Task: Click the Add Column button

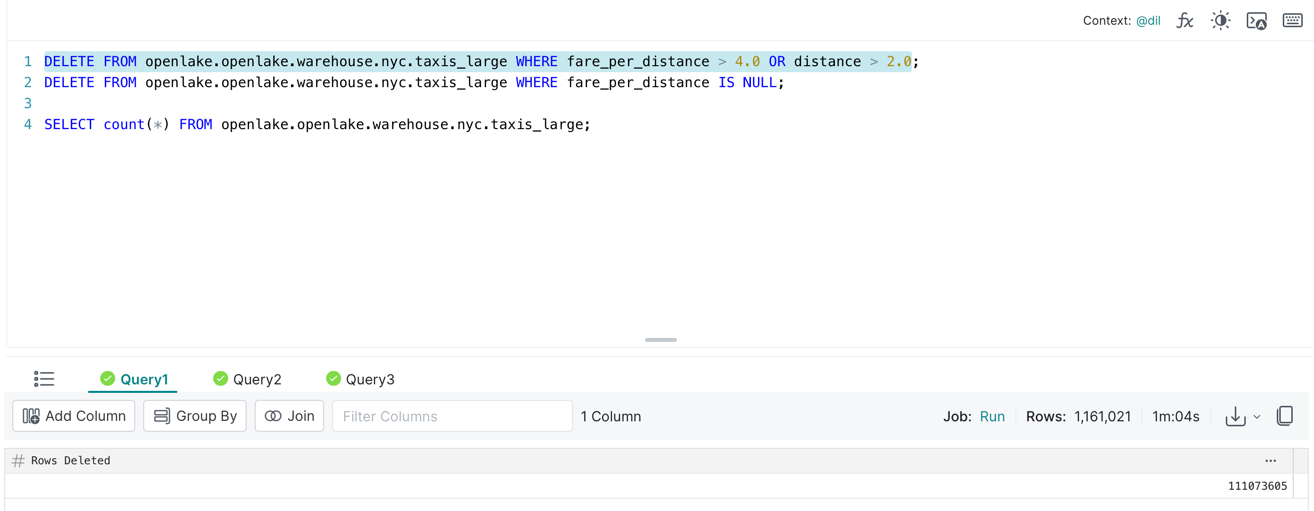Action: tap(74, 416)
